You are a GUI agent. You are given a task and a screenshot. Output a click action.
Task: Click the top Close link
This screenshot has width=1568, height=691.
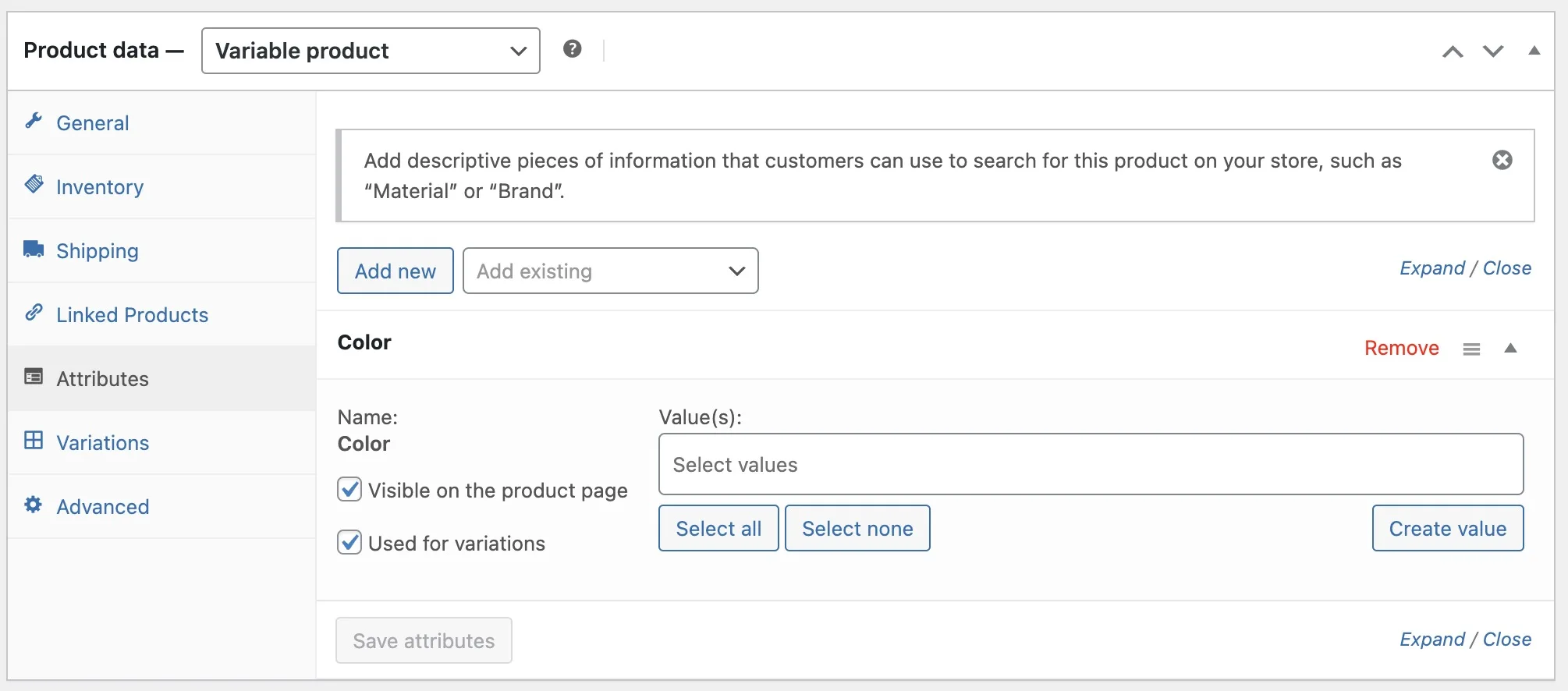pyautogui.click(x=1507, y=268)
